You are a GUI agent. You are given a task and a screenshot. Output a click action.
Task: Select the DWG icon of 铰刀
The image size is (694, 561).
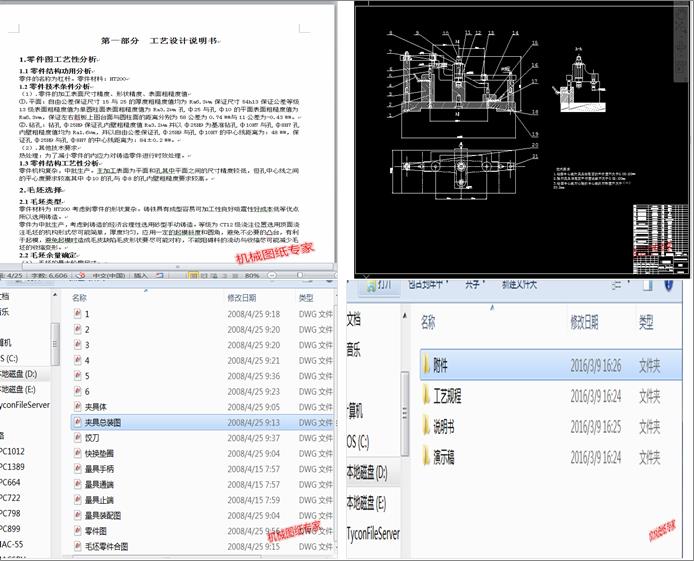(77, 438)
